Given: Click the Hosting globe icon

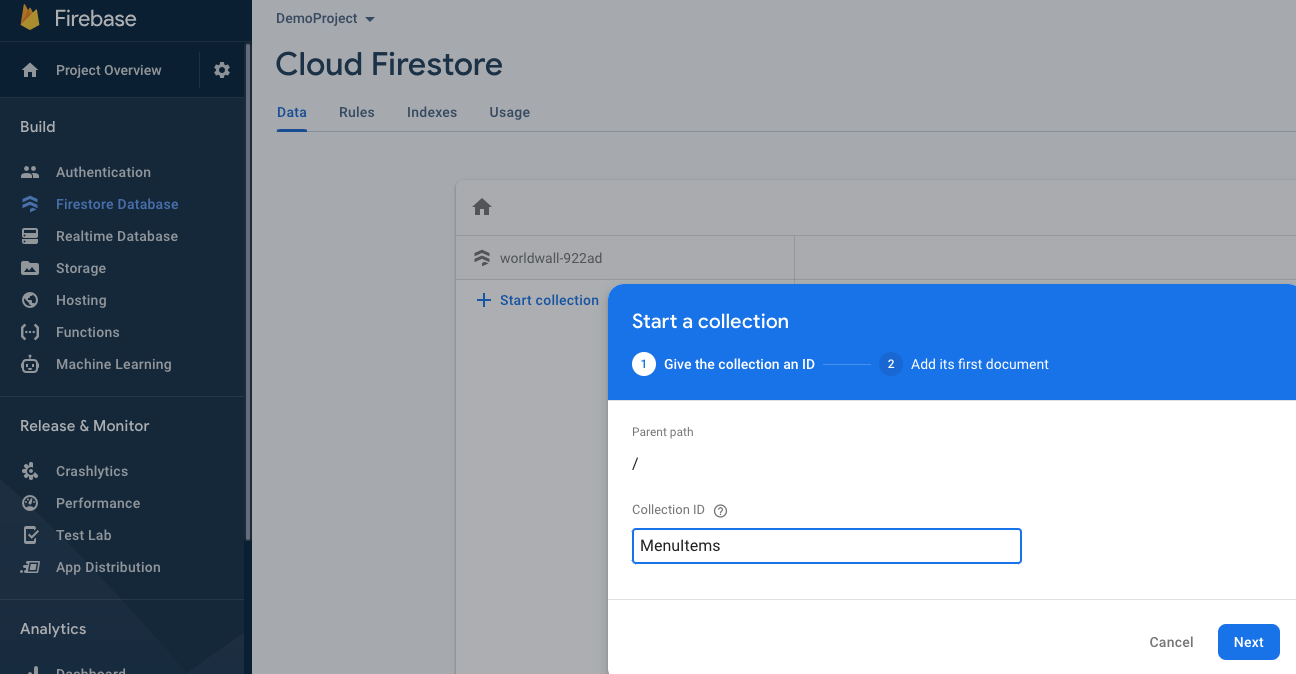Looking at the screenshot, I should [x=30, y=300].
